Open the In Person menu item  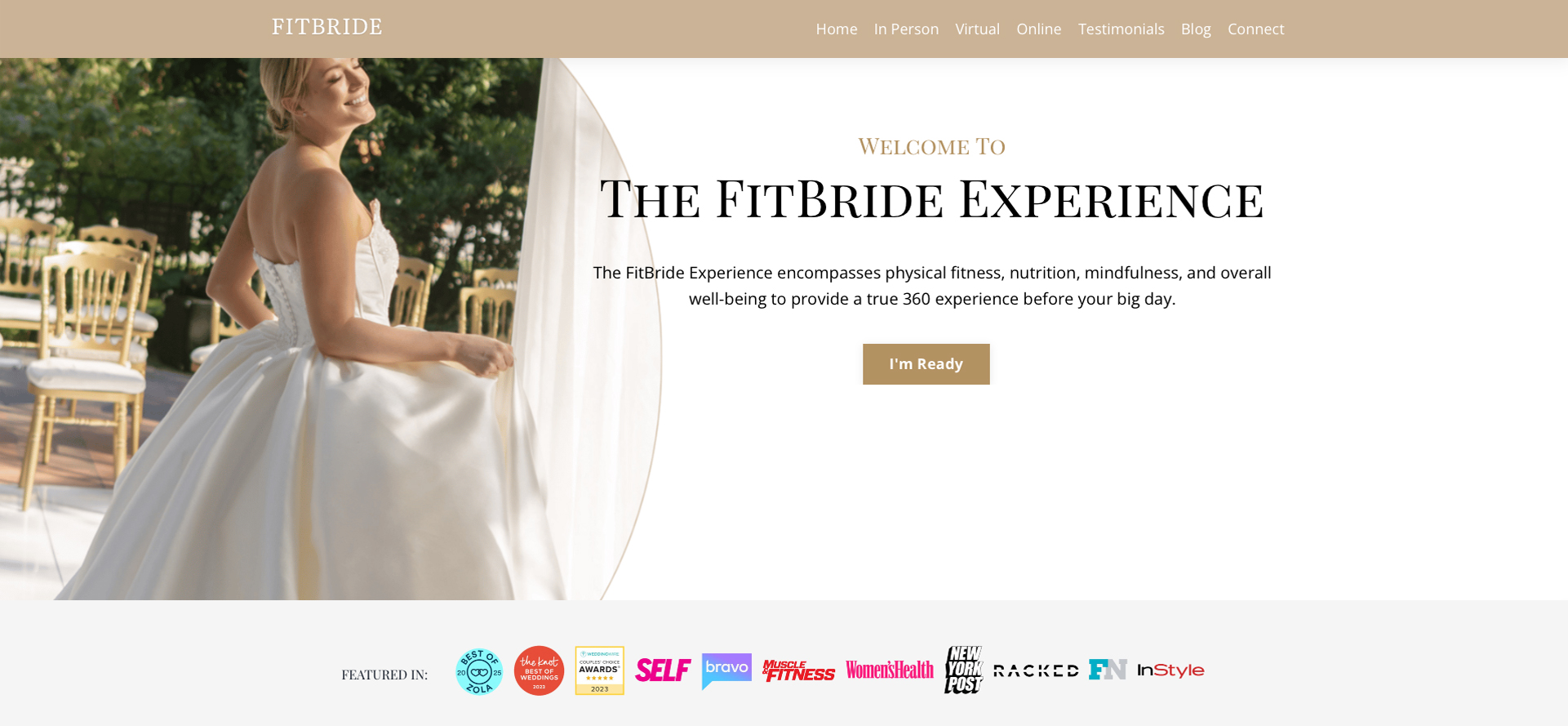click(906, 29)
